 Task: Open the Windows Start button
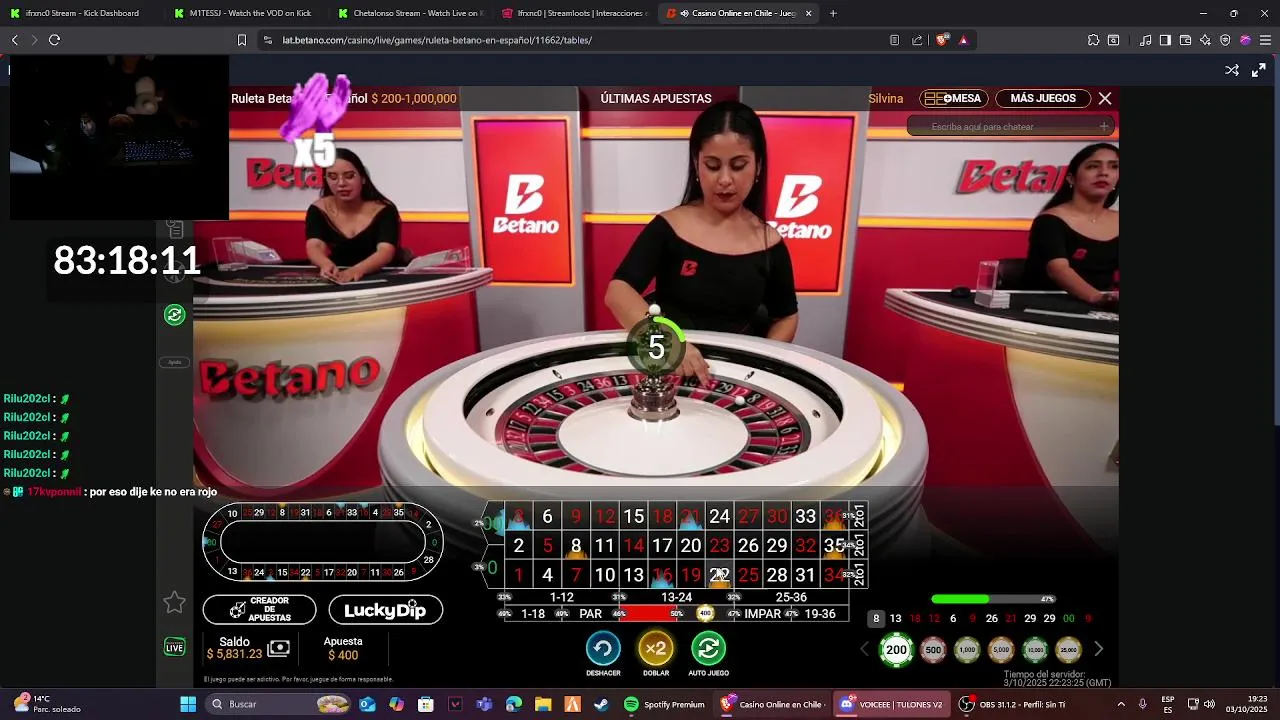click(x=187, y=704)
